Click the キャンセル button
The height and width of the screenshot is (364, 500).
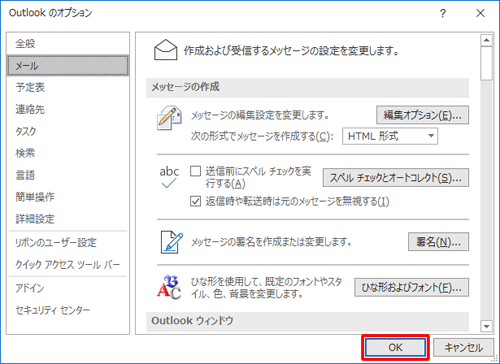[x=463, y=348]
